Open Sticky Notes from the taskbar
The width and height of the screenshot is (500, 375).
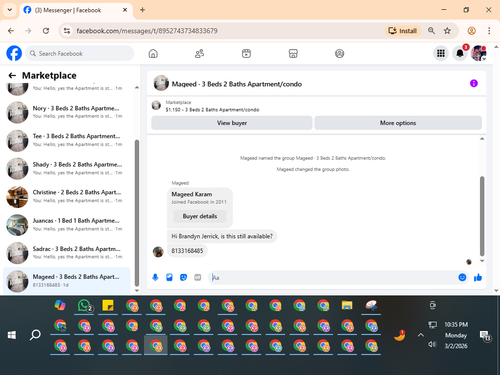coord(108,305)
